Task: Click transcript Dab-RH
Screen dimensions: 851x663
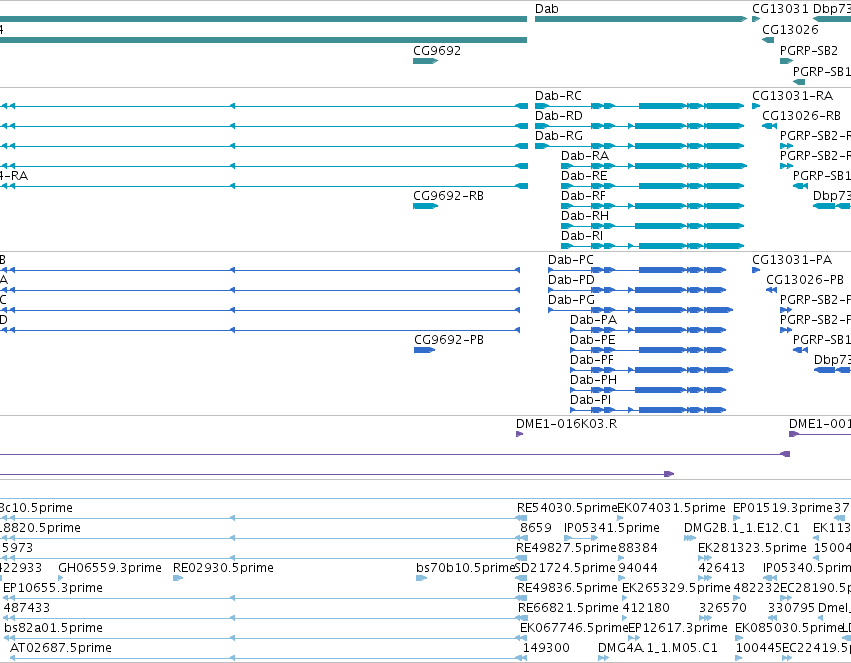Action: [652, 226]
